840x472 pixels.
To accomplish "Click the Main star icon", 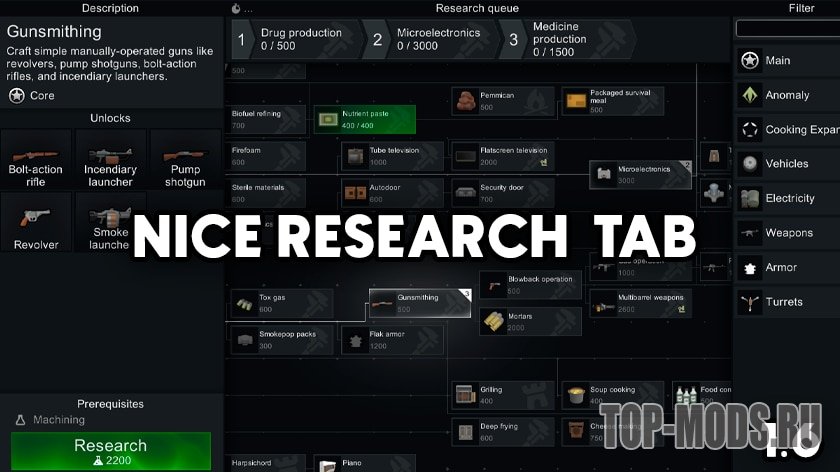I will click(x=749, y=61).
